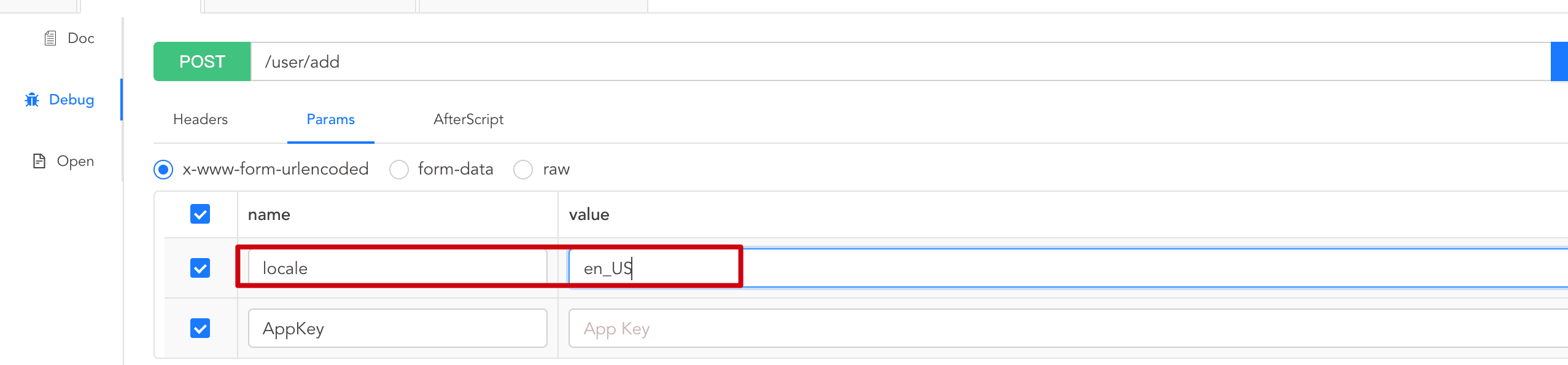Click the Open file icon
The height and width of the screenshot is (365, 1568).
39,161
